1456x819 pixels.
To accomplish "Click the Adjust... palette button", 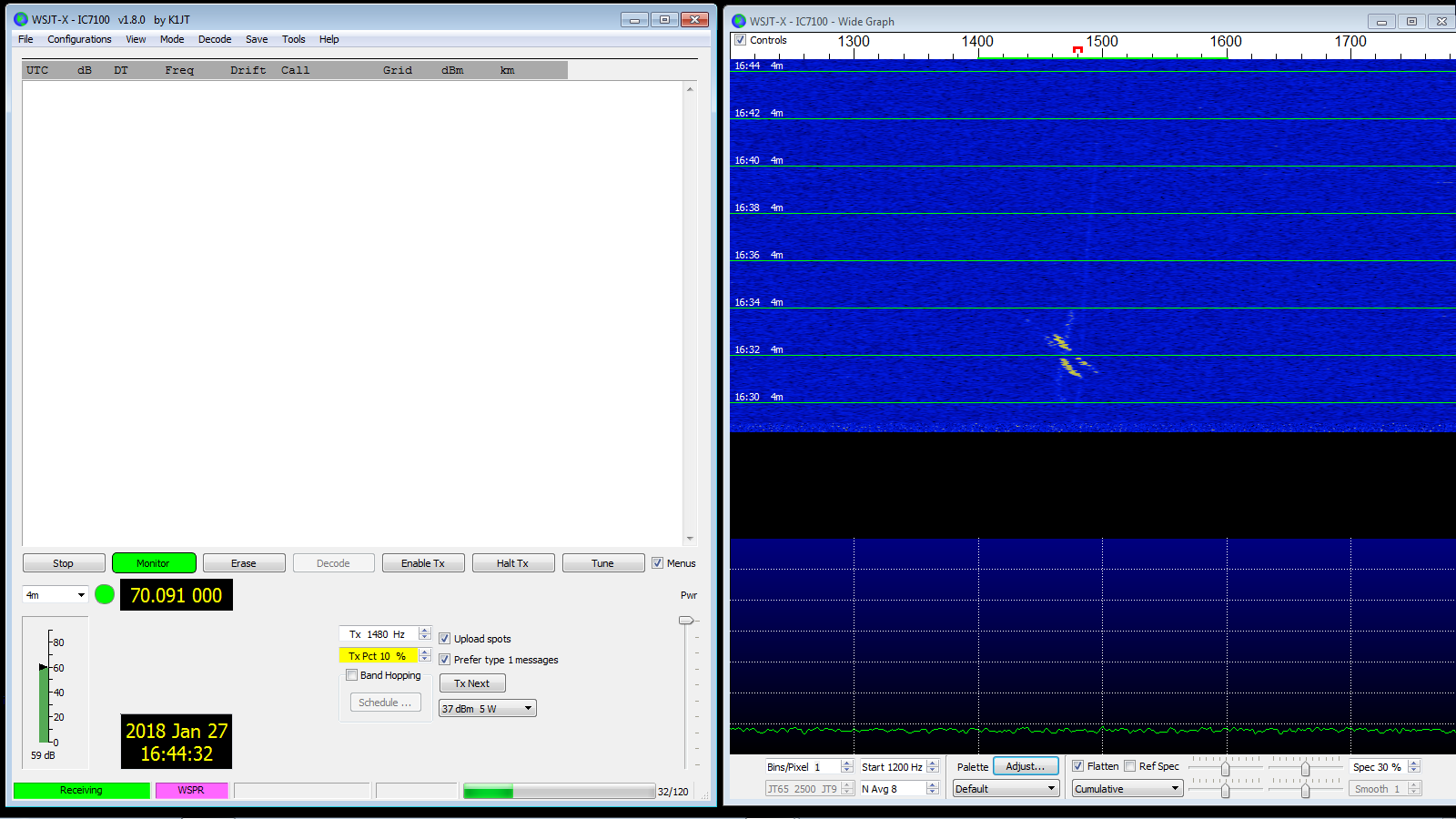I will [1026, 766].
